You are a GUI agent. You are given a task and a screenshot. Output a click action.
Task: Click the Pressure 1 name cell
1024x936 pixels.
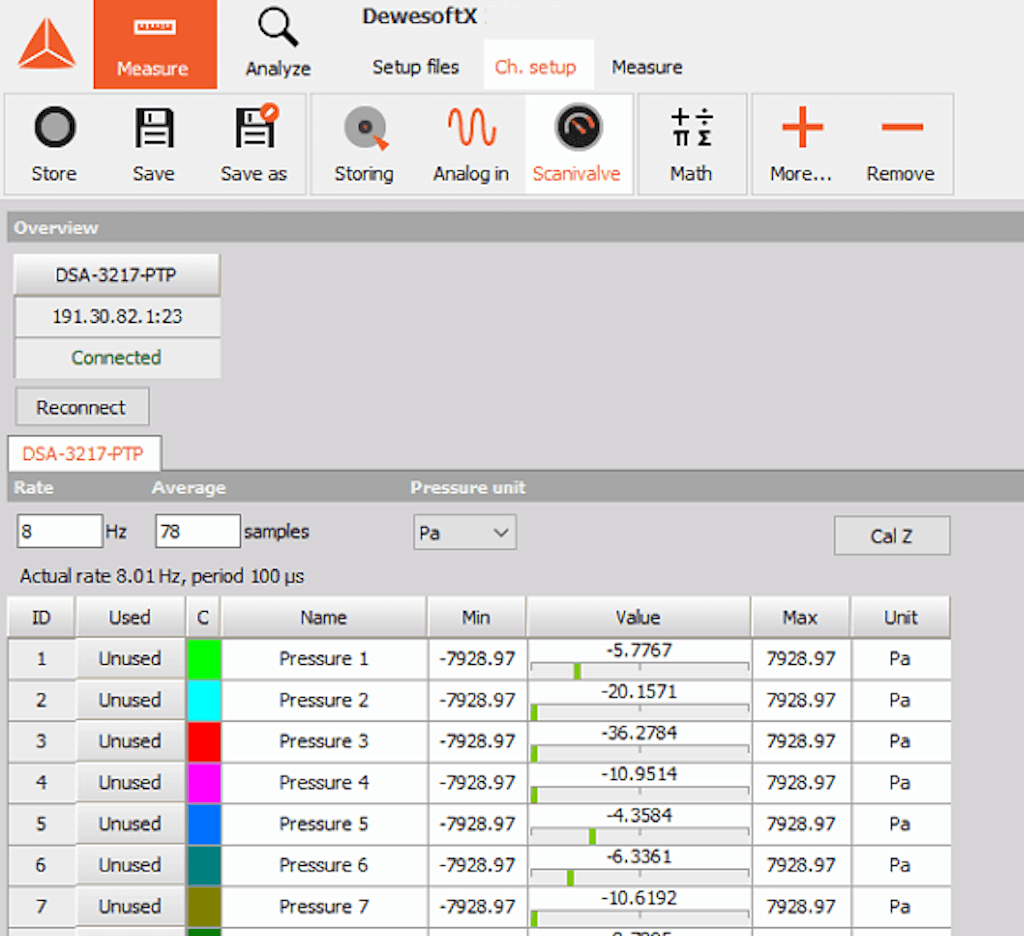point(324,658)
